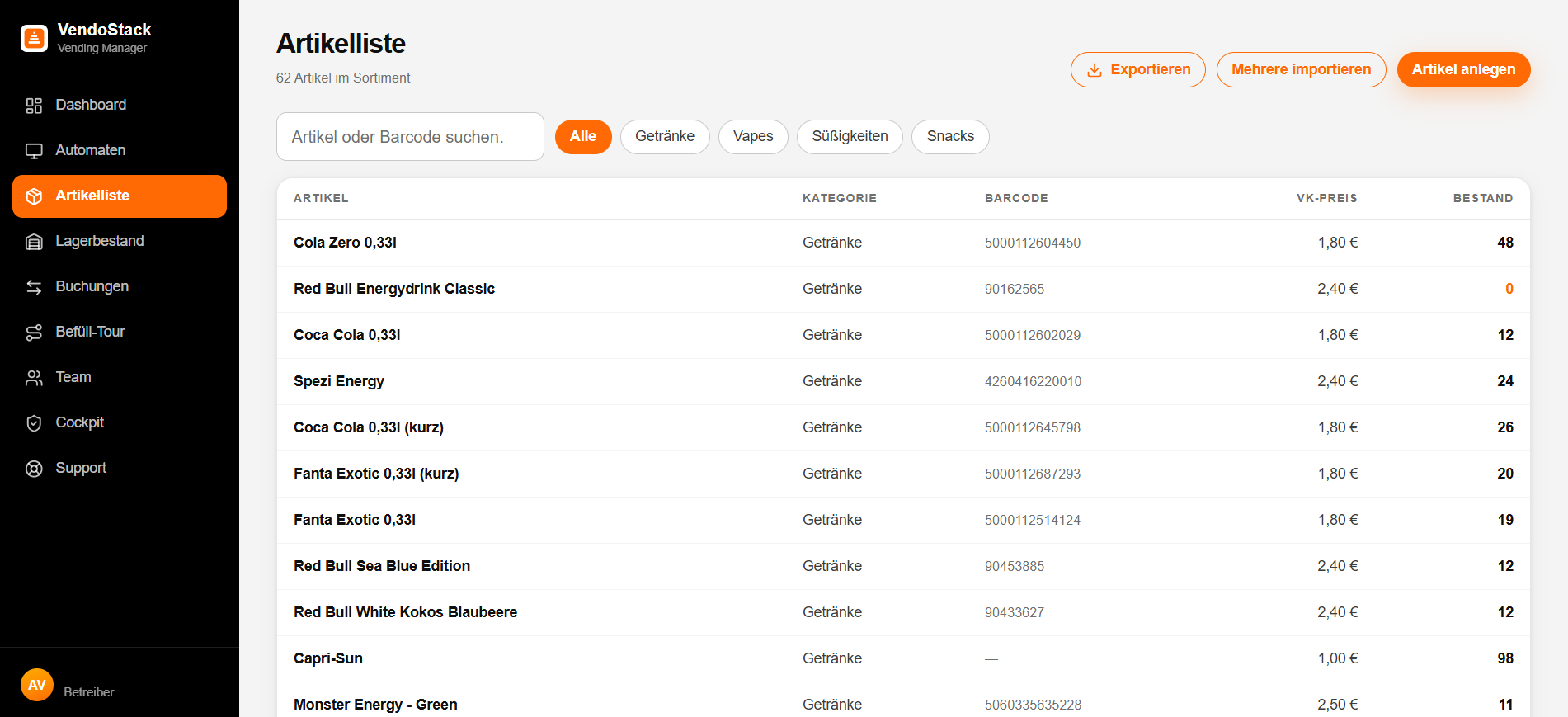Open the Team page
Viewport: 1568px width, 717px height.
coord(120,378)
